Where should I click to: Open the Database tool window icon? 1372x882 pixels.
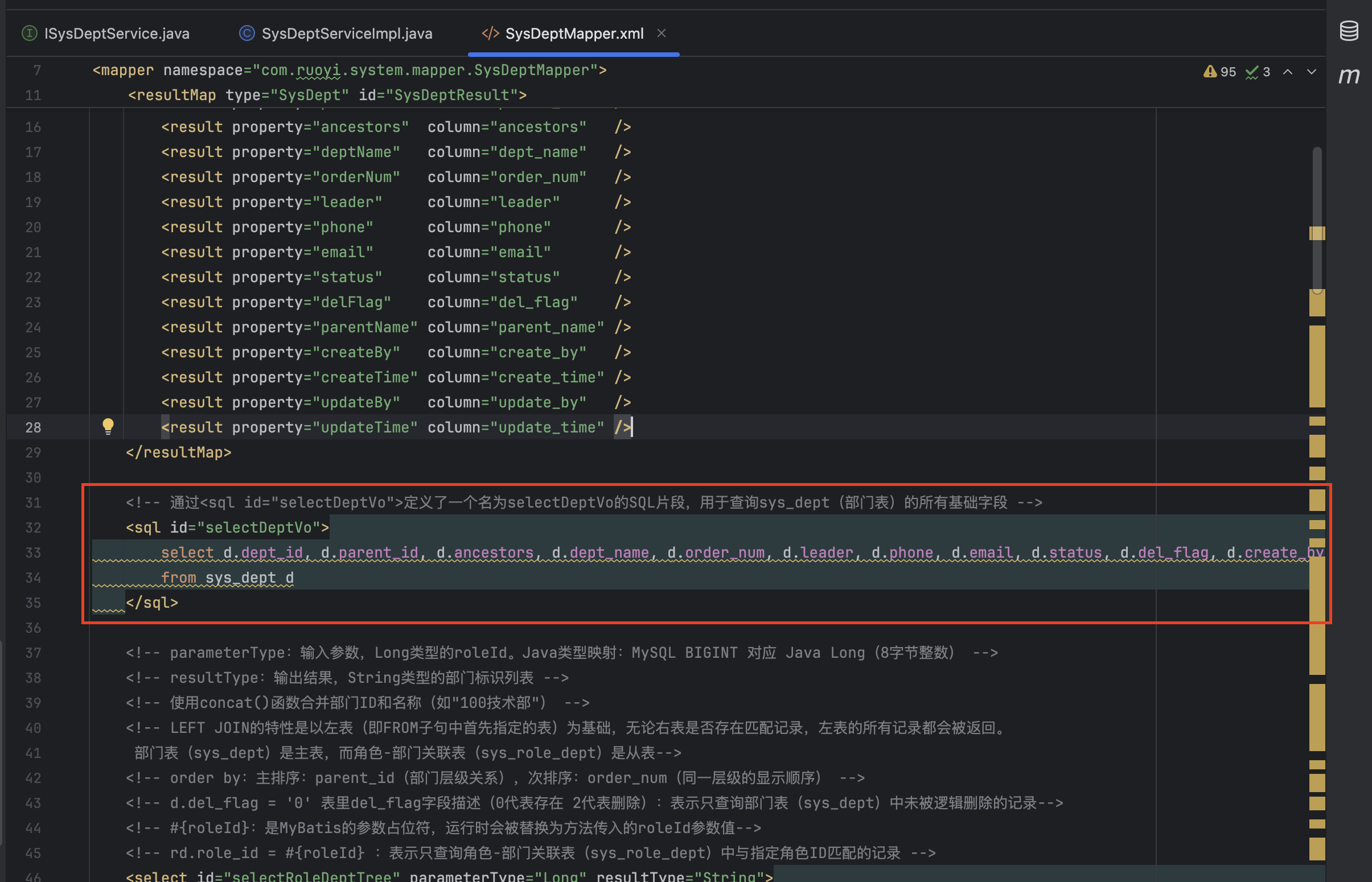pos(1349,31)
